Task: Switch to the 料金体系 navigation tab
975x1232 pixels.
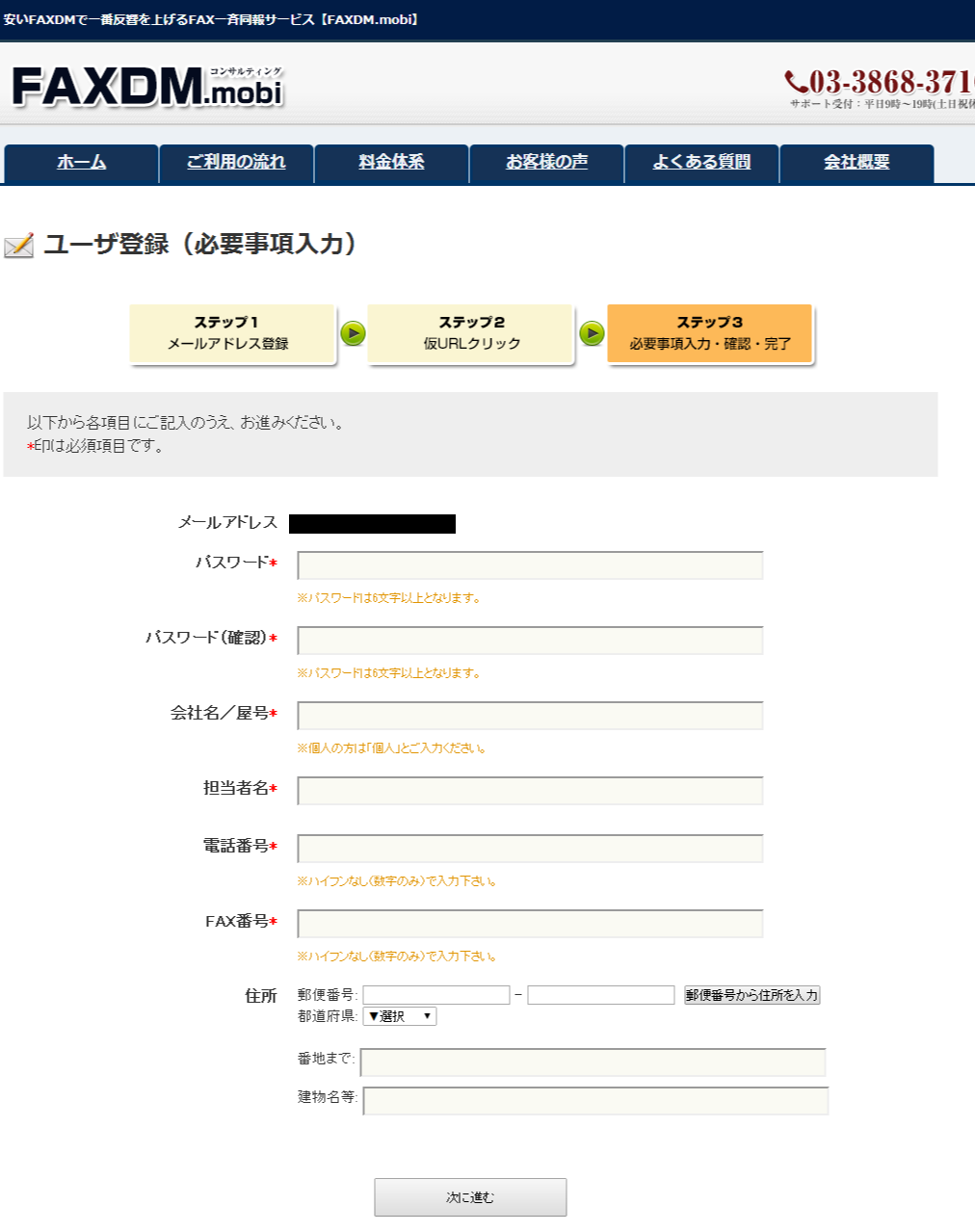Action: pos(389,163)
